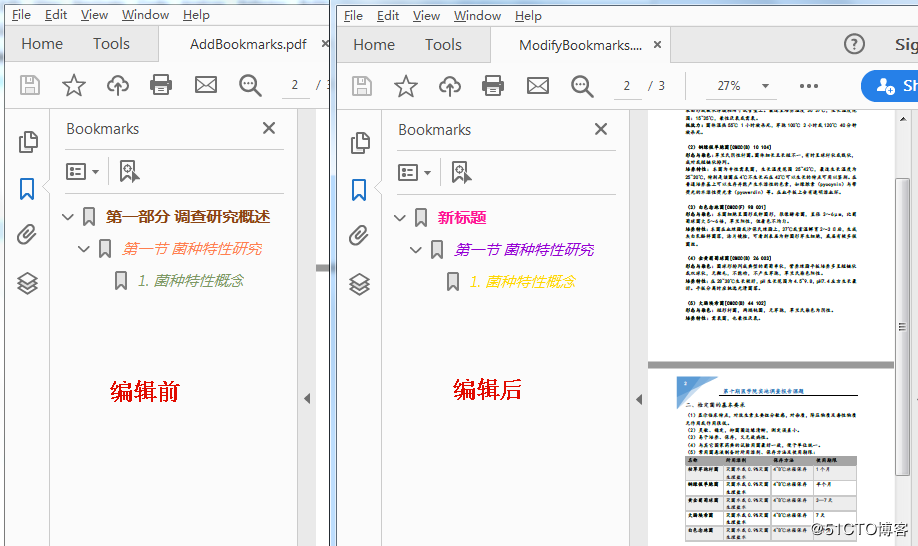Viewport: 918px width, 546px height.
Task: Select pink 新标题 bookmark
Action: pyautogui.click(x=462, y=218)
